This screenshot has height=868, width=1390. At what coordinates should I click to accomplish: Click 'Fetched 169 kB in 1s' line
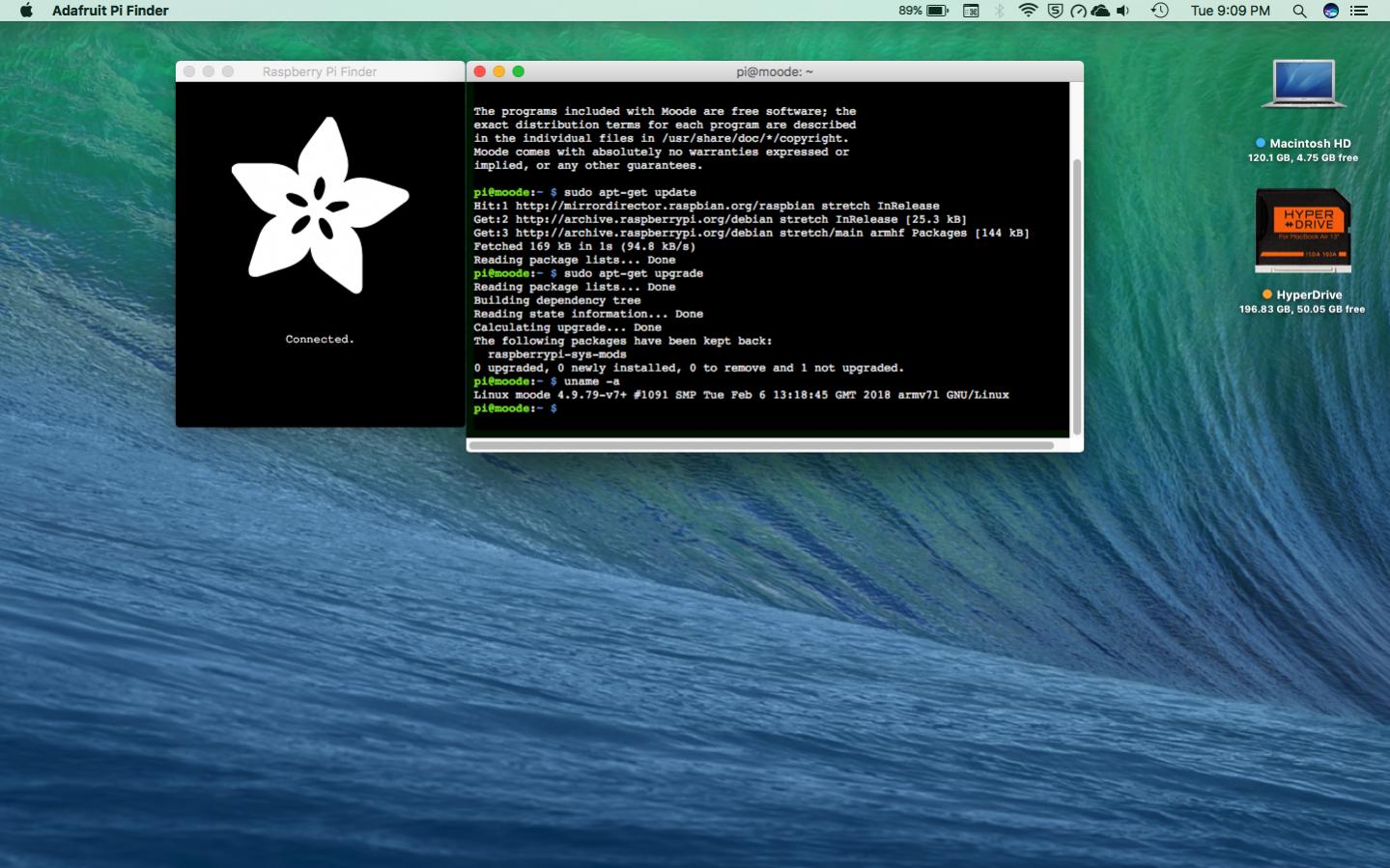(x=584, y=246)
